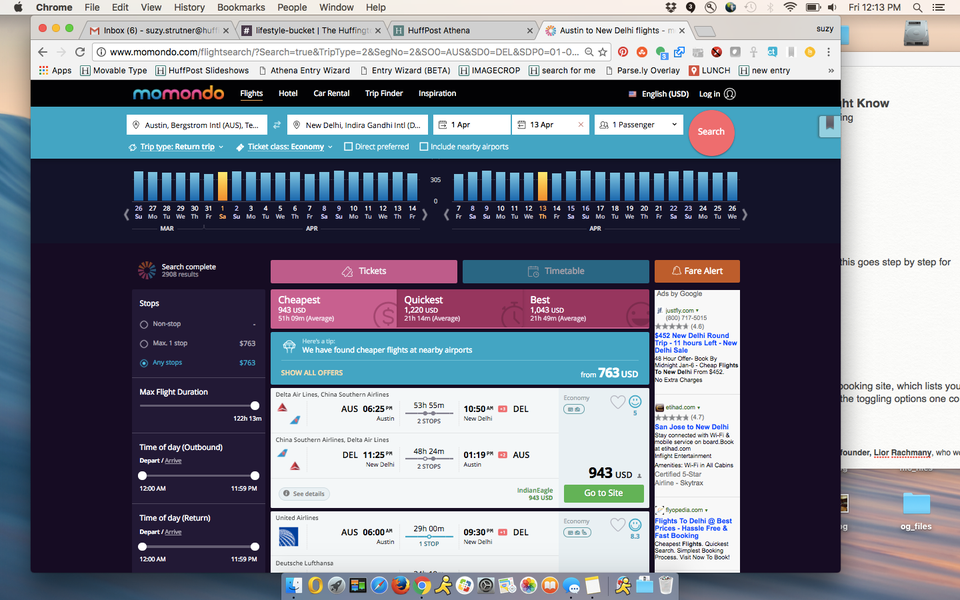Open Hotel tab in momondo nav
Image resolution: width=960 pixels, height=600 pixels.
click(288, 94)
